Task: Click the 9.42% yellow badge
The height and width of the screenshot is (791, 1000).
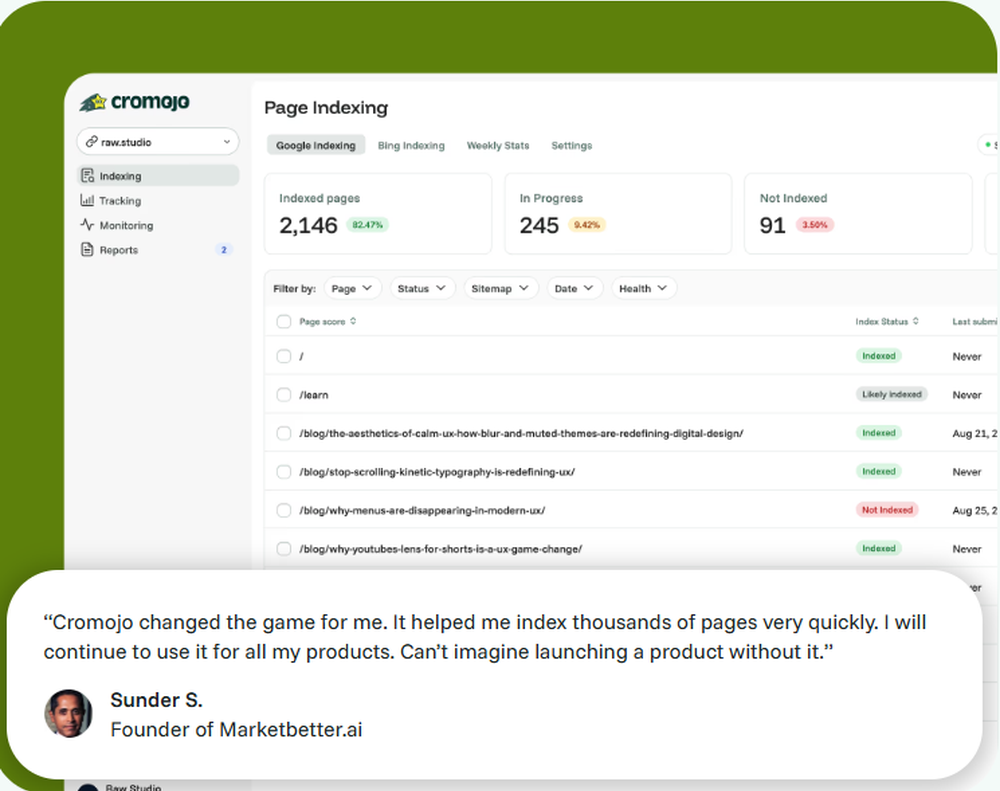Action: click(x=587, y=225)
